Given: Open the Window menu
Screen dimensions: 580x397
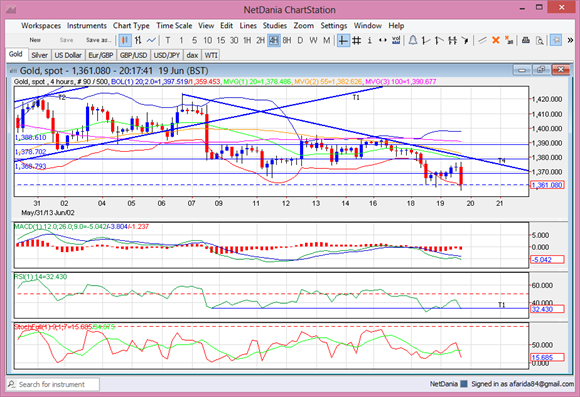Looking at the screenshot, I should pos(368,26).
